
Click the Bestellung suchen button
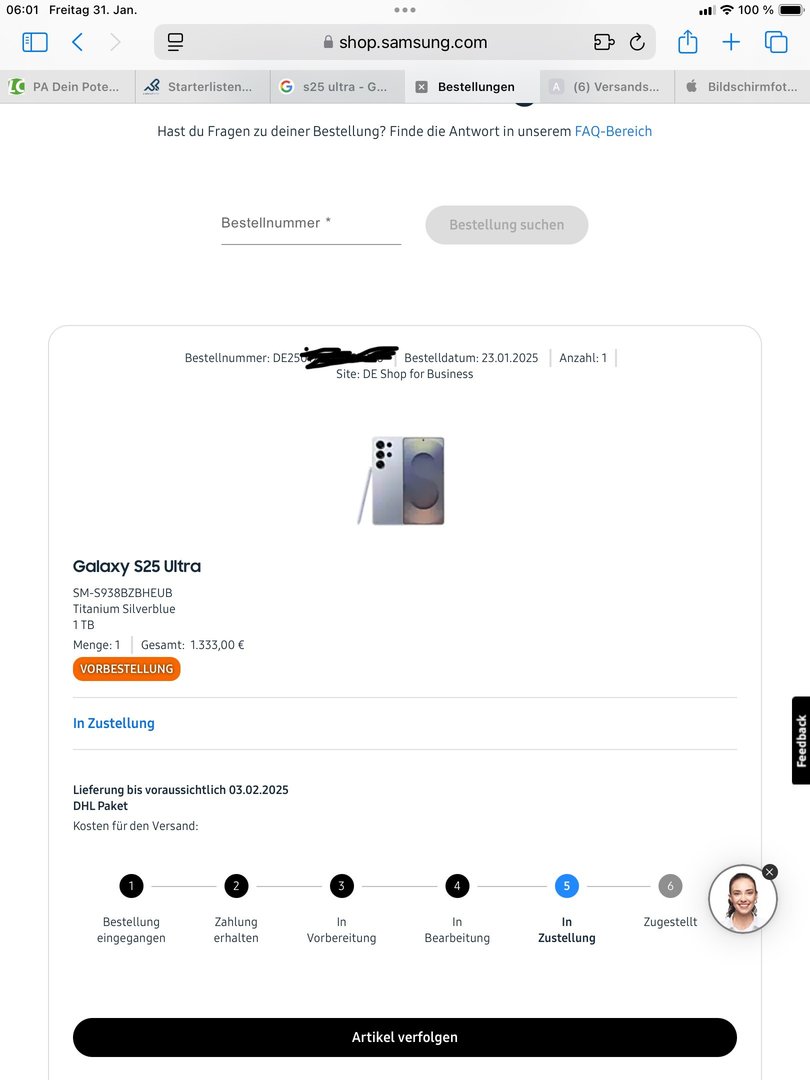(507, 225)
